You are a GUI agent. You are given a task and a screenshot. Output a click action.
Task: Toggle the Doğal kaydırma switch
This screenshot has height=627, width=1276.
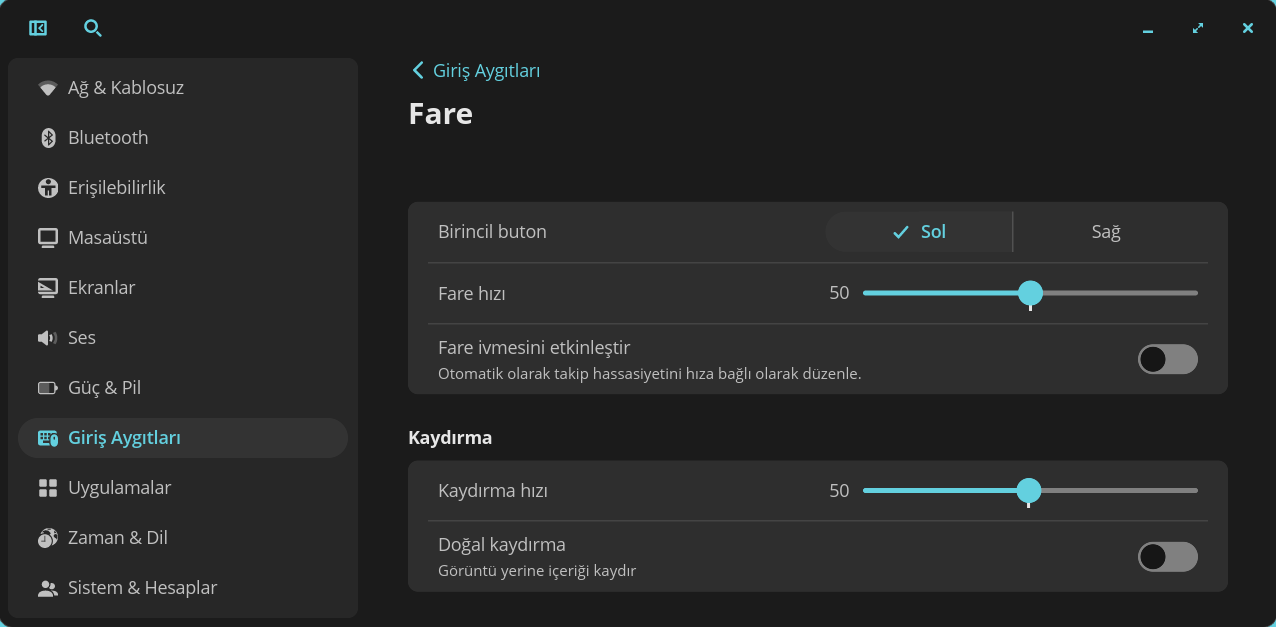[1167, 557]
